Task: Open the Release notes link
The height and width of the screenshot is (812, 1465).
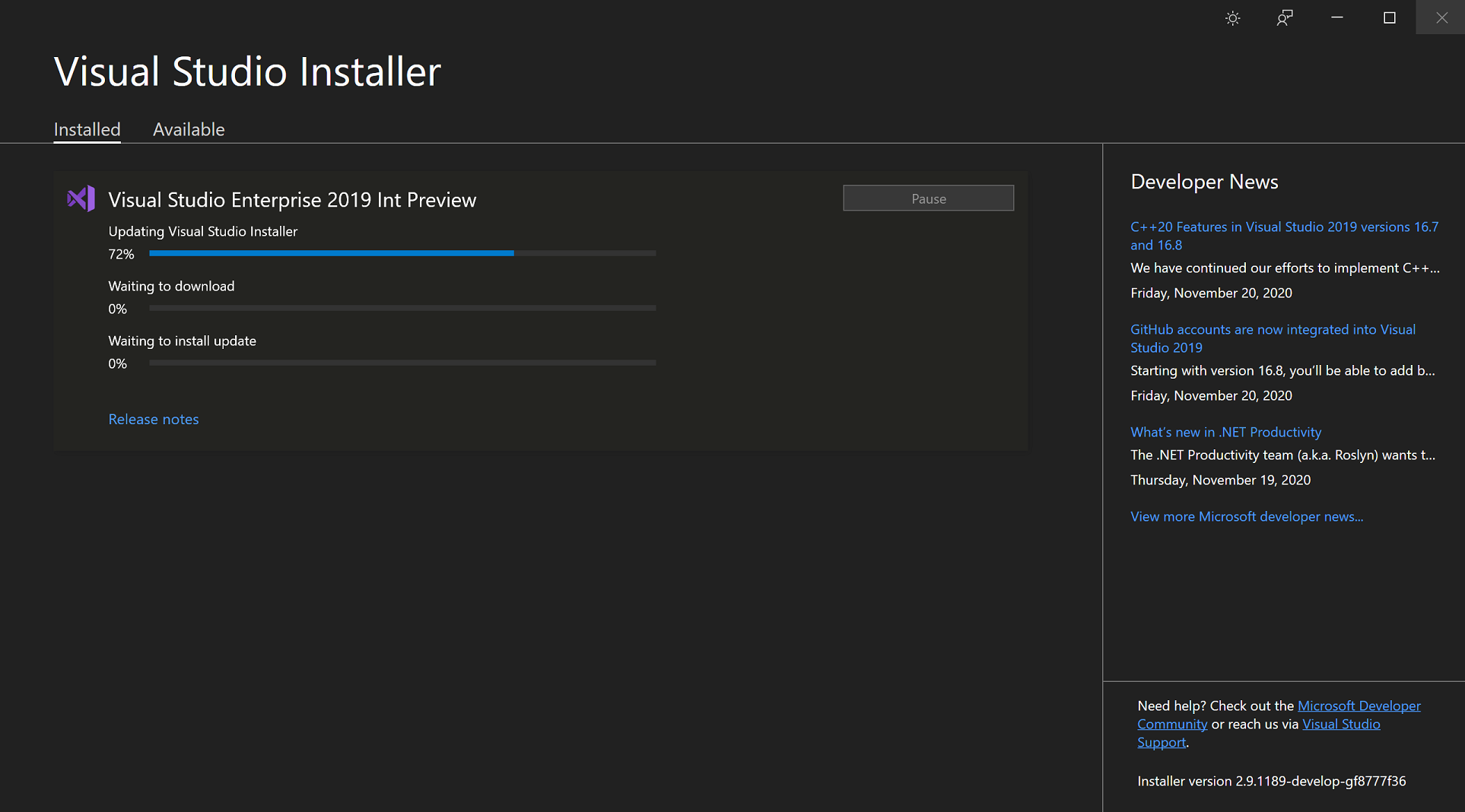Action: [x=154, y=419]
